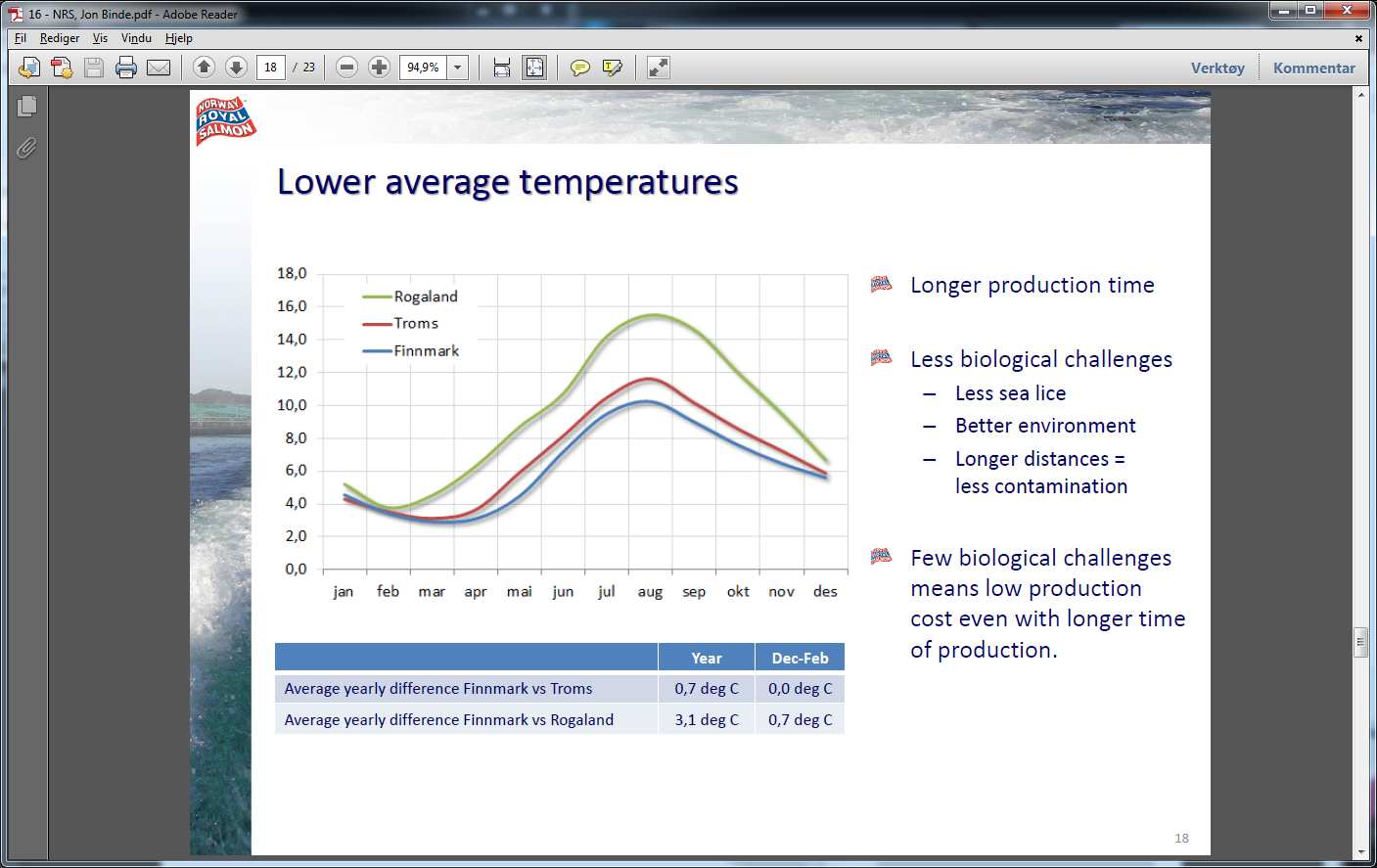
Task: Click the Finnmark legend entry
Action: (x=410, y=350)
